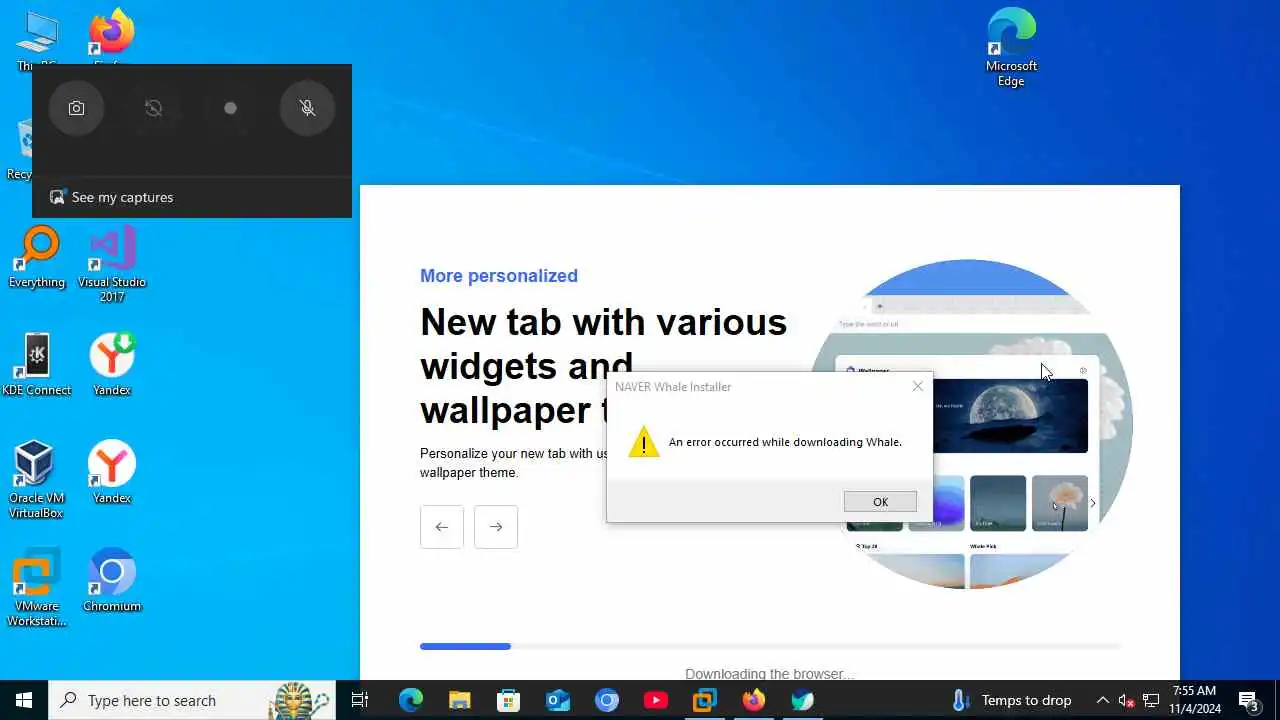
Task: Open the 'Temps to drop' weather widget
Action: pyautogui.click(x=1013, y=700)
